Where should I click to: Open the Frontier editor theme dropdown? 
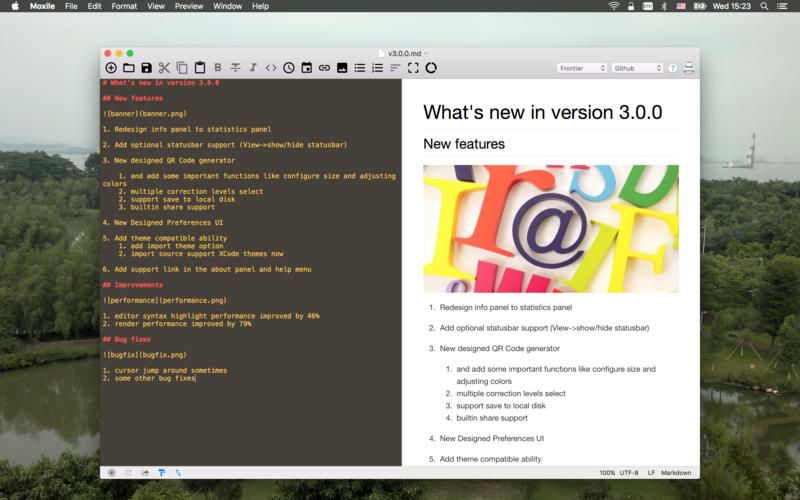point(582,68)
